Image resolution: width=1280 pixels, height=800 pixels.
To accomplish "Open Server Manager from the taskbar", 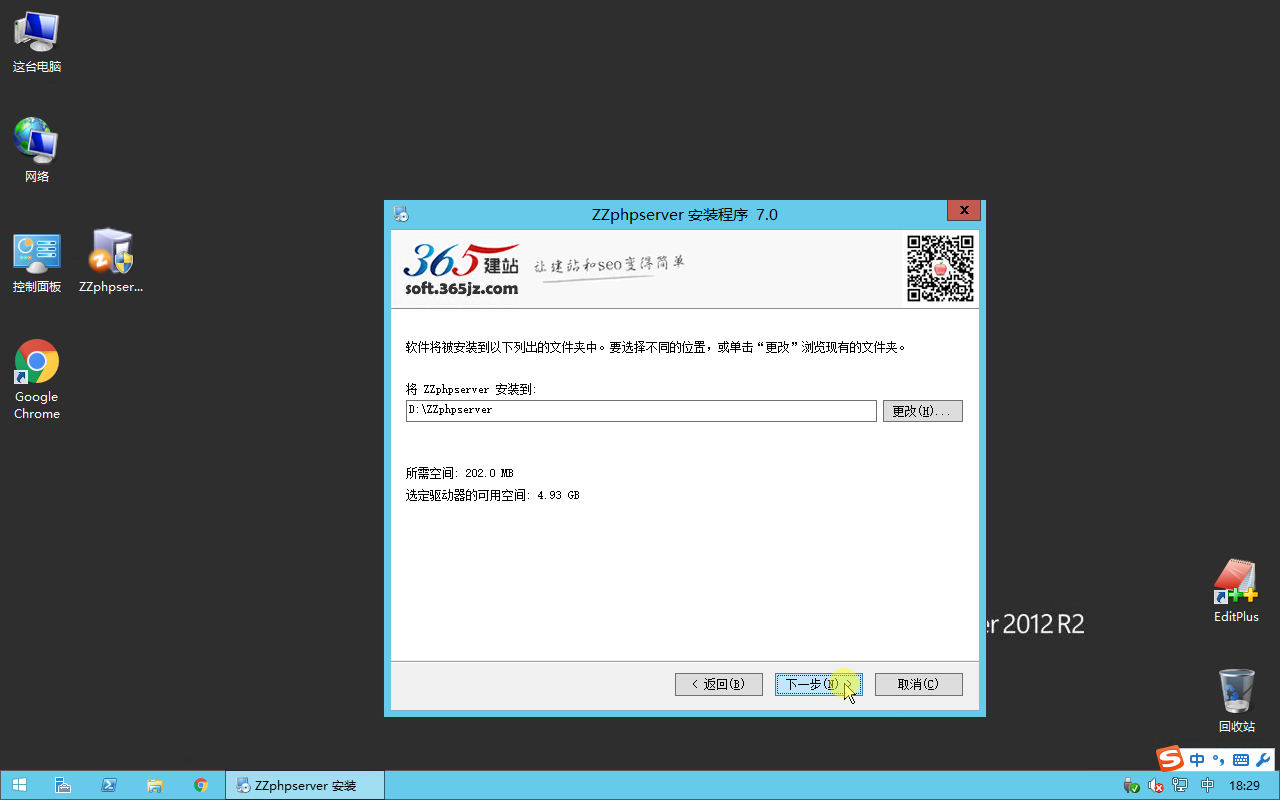I will click(62, 785).
